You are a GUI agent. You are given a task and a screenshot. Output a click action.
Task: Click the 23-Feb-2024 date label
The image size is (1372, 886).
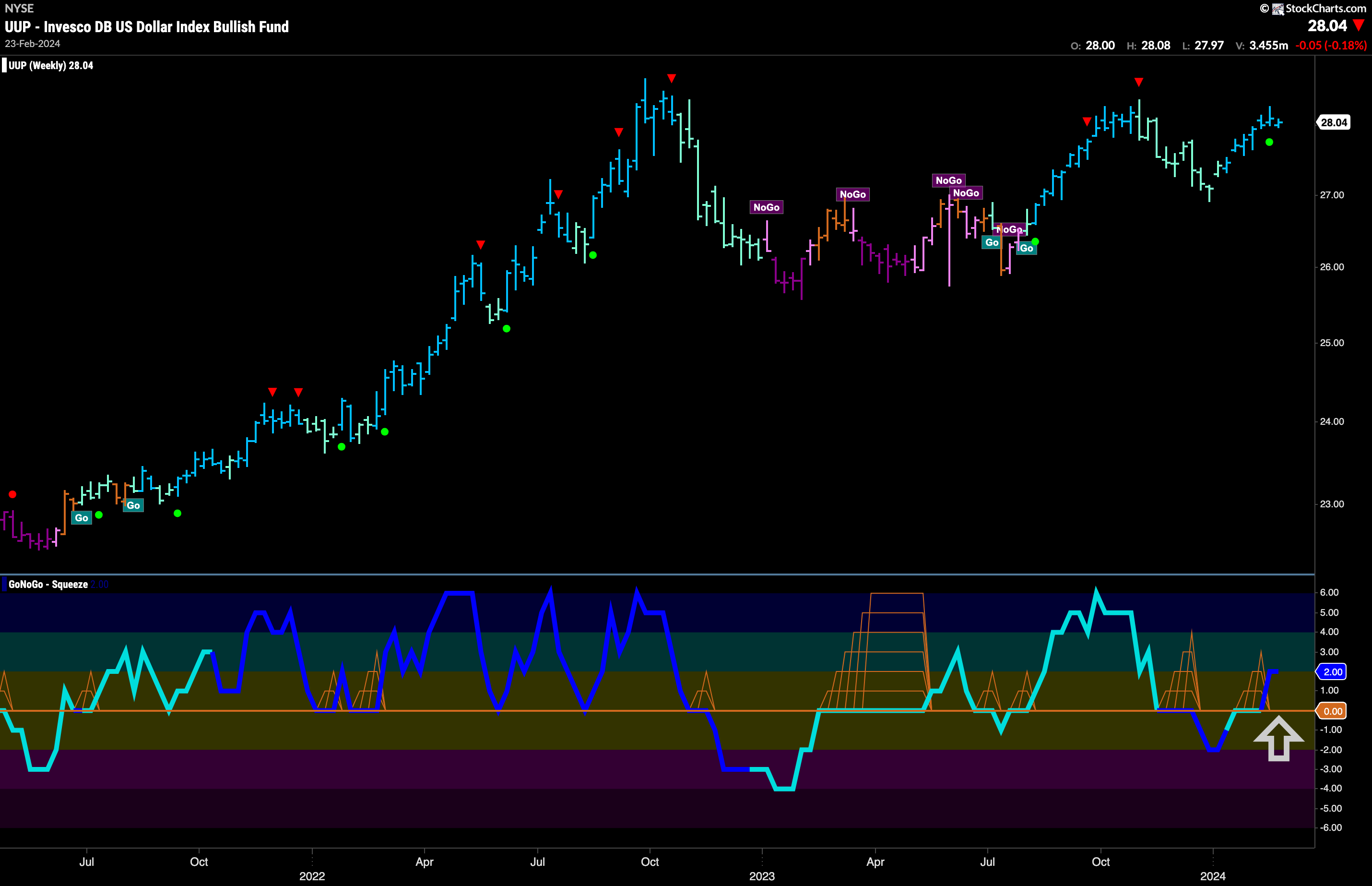pyautogui.click(x=32, y=44)
